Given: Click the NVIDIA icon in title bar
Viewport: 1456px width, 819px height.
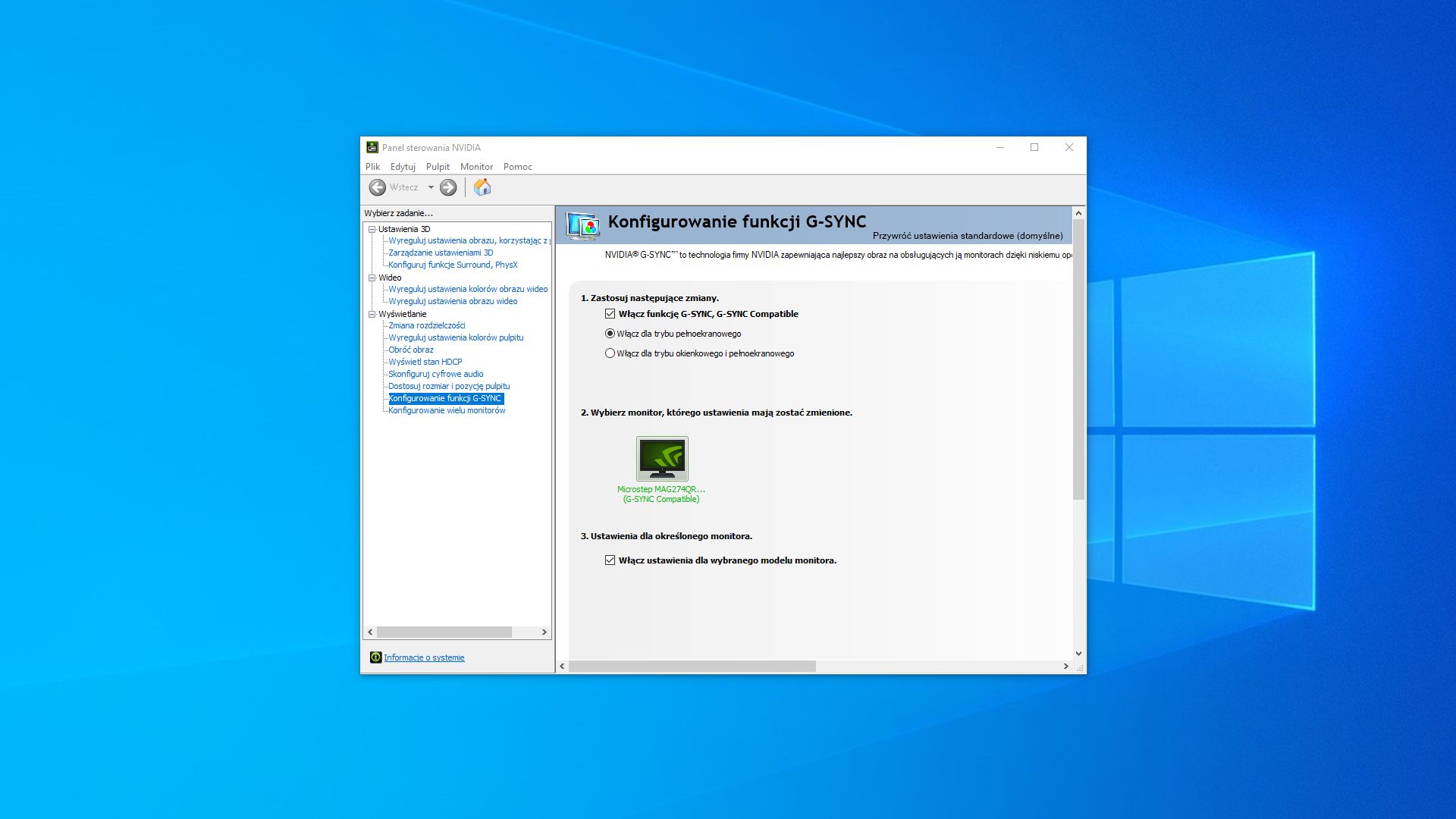Looking at the screenshot, I should point(372,147).
